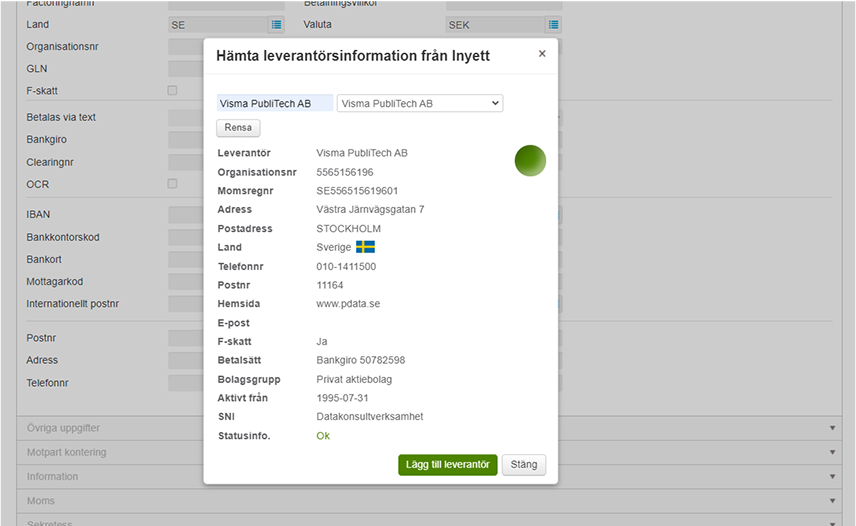856x526 pixels.
Task: Expand the Övriga uppgifter section
Action: (x=429, y=428)
